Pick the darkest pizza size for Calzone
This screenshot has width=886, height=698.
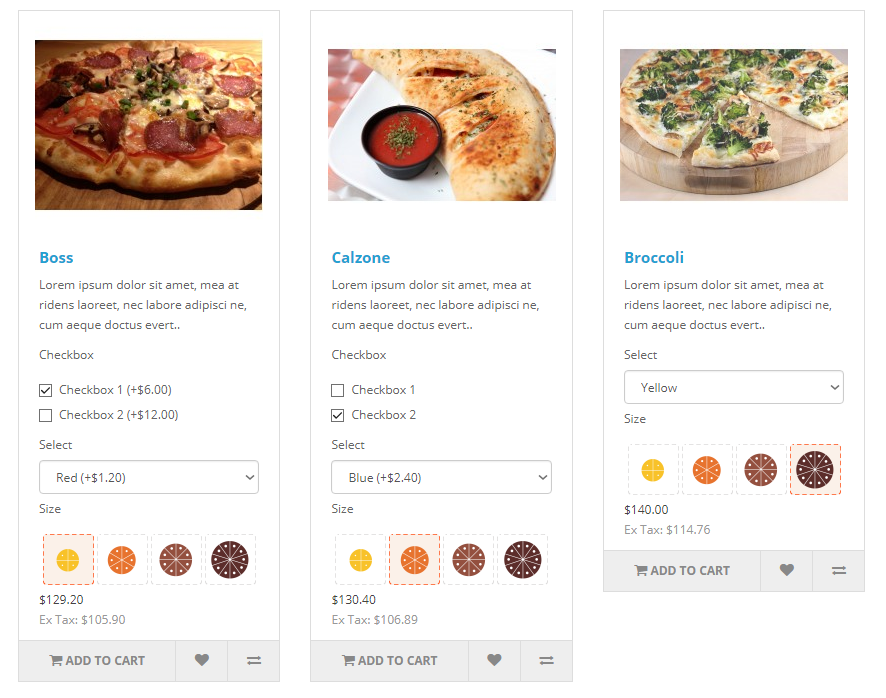(x=523, y=559)
